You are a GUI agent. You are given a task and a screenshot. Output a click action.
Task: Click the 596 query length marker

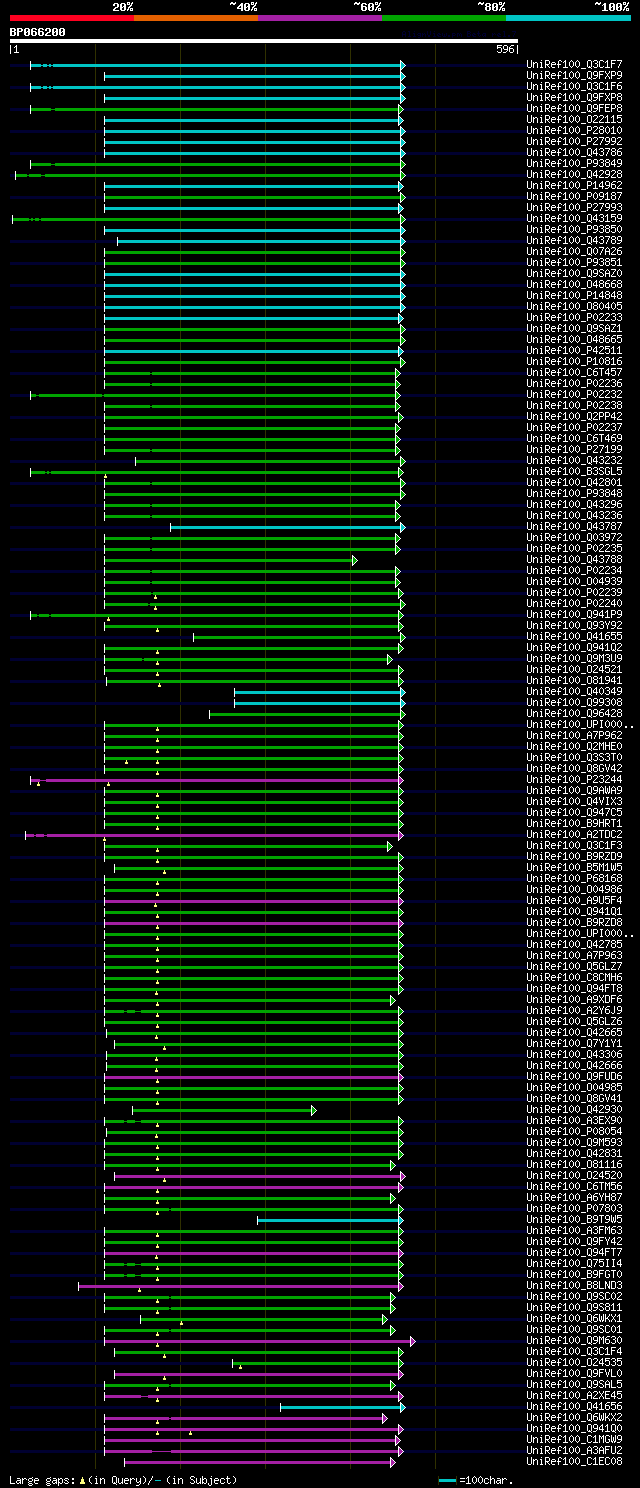pos(505,49)
